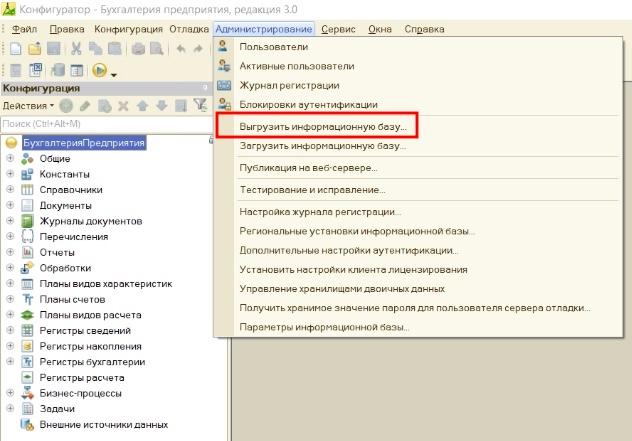Open Параметры информационной базы entry

(324, 327)
